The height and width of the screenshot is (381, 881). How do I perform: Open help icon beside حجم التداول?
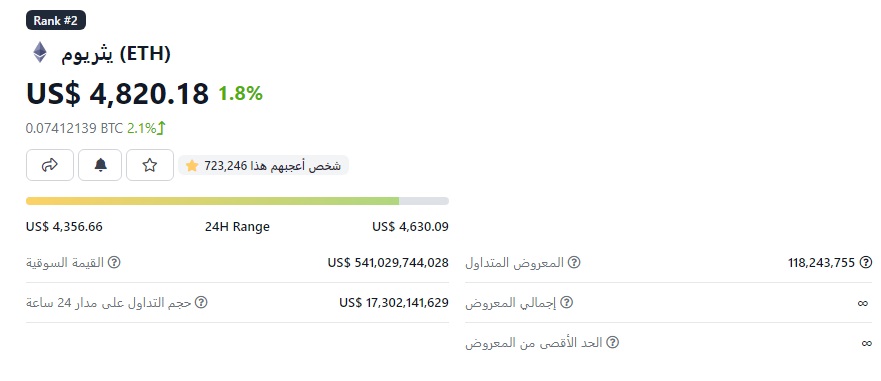tap(201, 302)
